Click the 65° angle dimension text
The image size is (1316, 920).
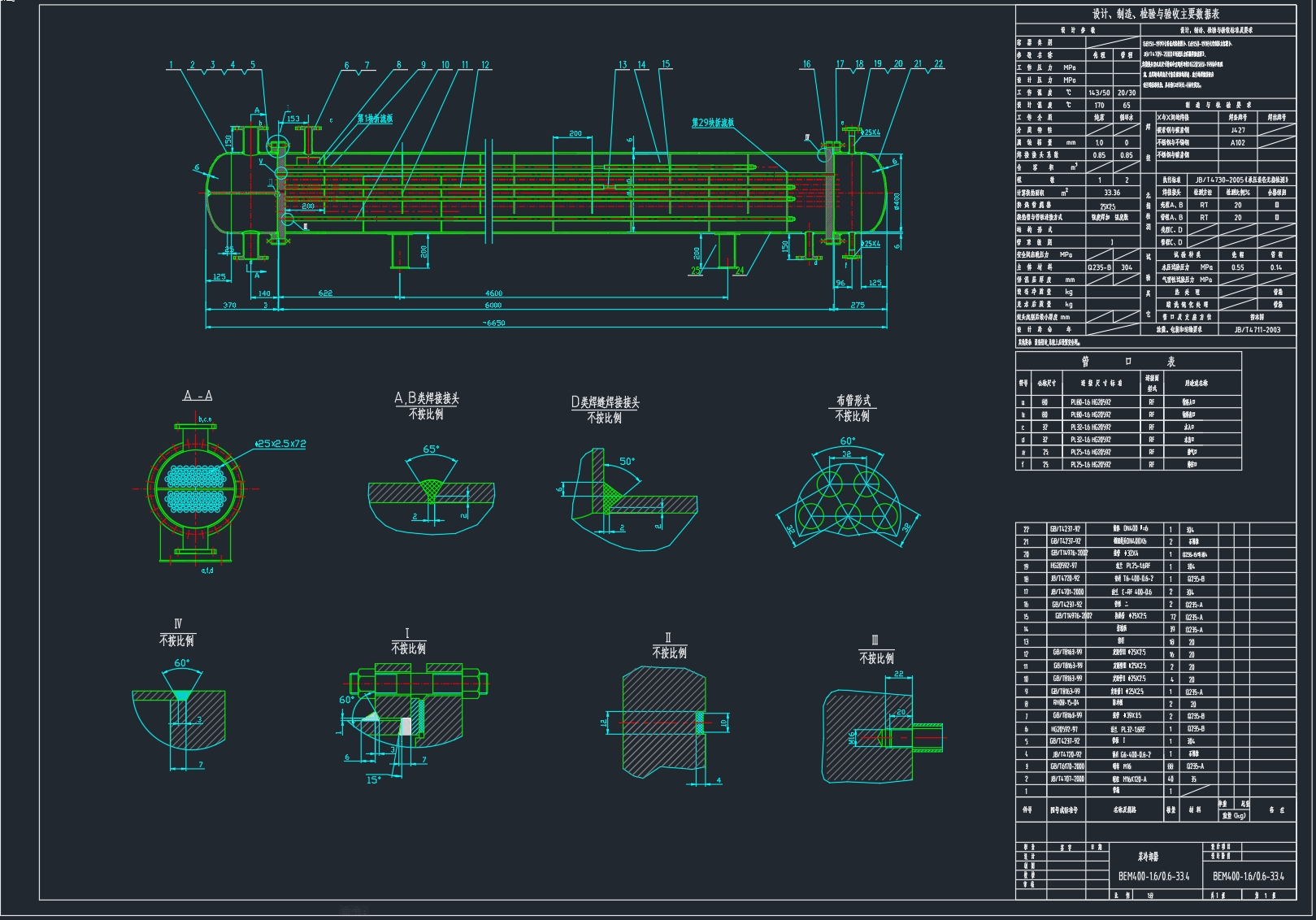(431, 449)
